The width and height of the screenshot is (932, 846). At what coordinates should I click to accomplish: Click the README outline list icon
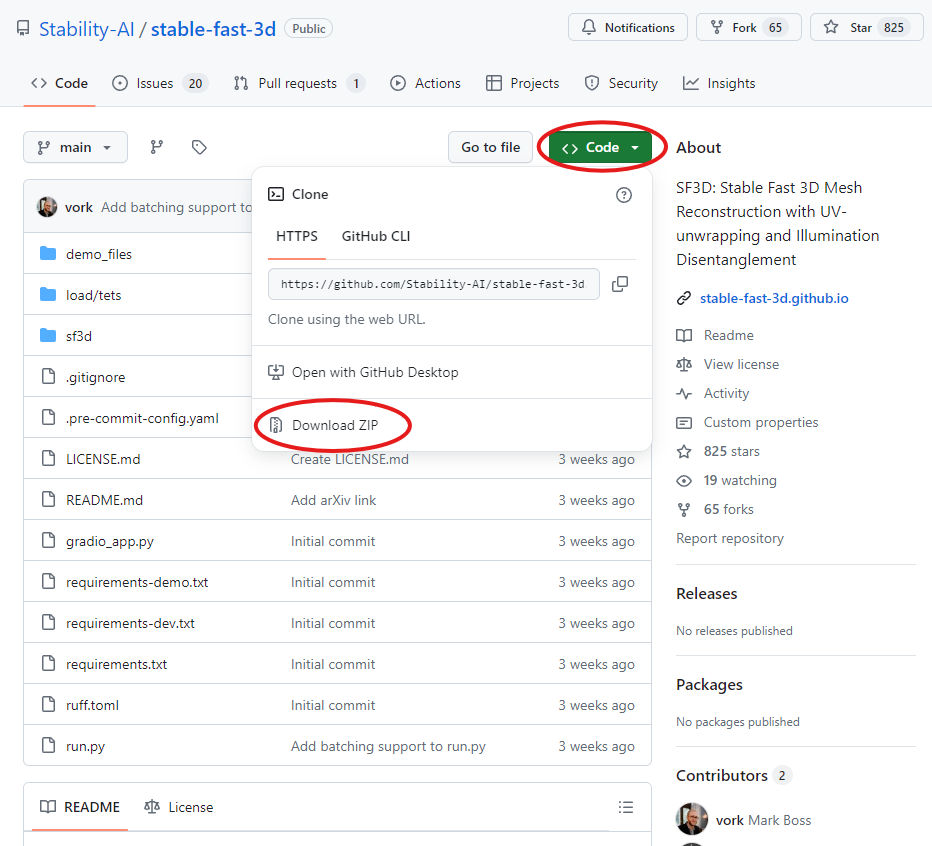tap(625, 807)
